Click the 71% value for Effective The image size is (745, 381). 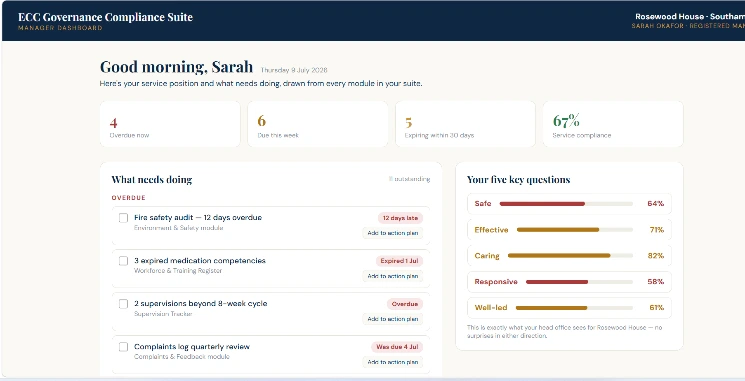tap(657, 230)
